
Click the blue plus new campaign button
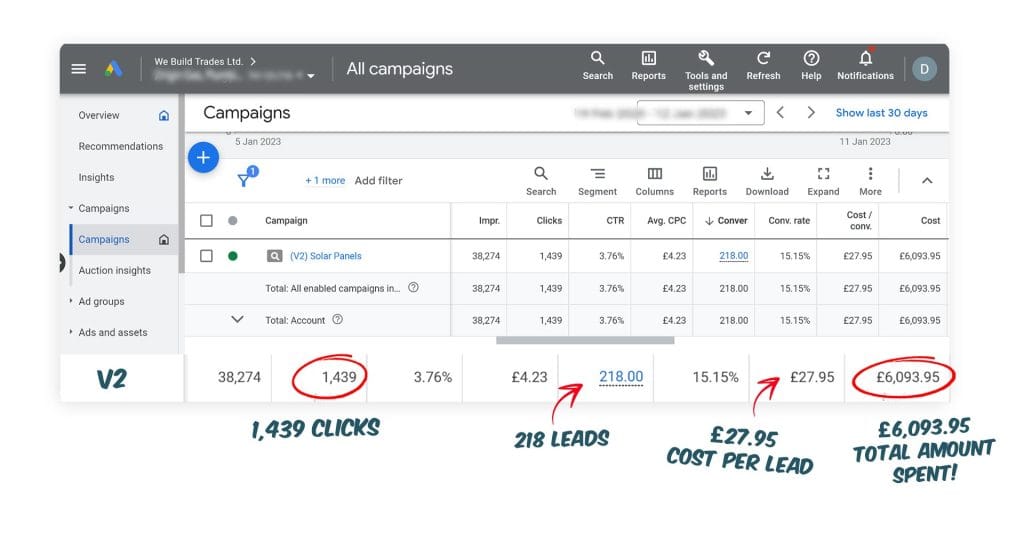(203, 157)
